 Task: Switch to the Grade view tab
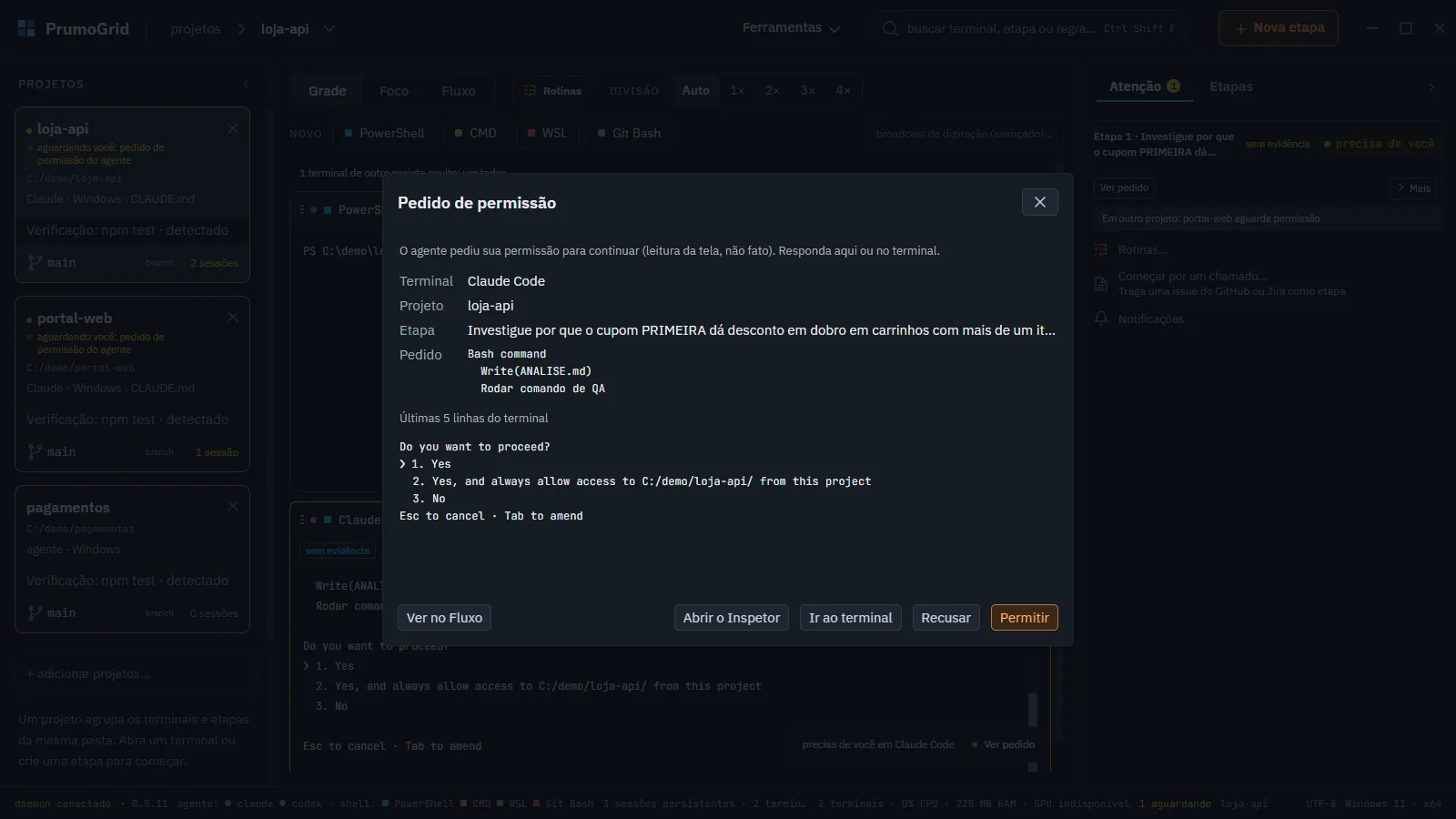[327, 91]
